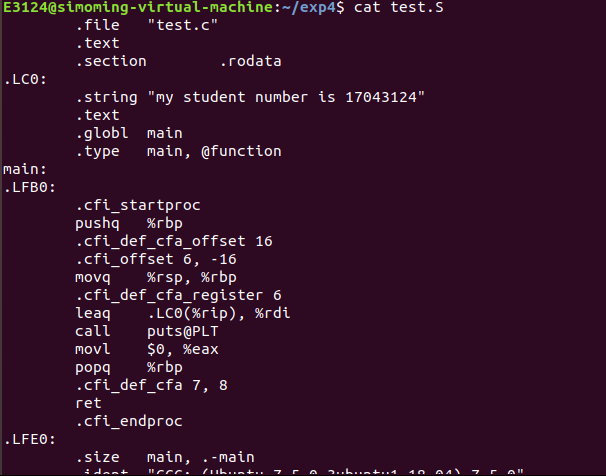The height and width of the screenshot is (476, 606).
Task: Click the .section .rodata line
Action: click(x=178, y=62)
